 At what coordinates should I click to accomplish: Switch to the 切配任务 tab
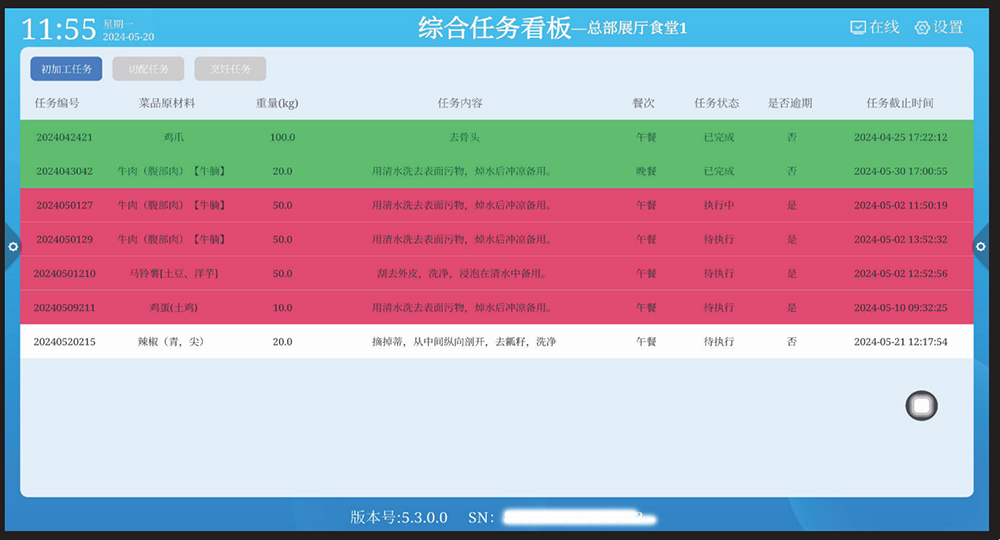click(x=149, y=69)
